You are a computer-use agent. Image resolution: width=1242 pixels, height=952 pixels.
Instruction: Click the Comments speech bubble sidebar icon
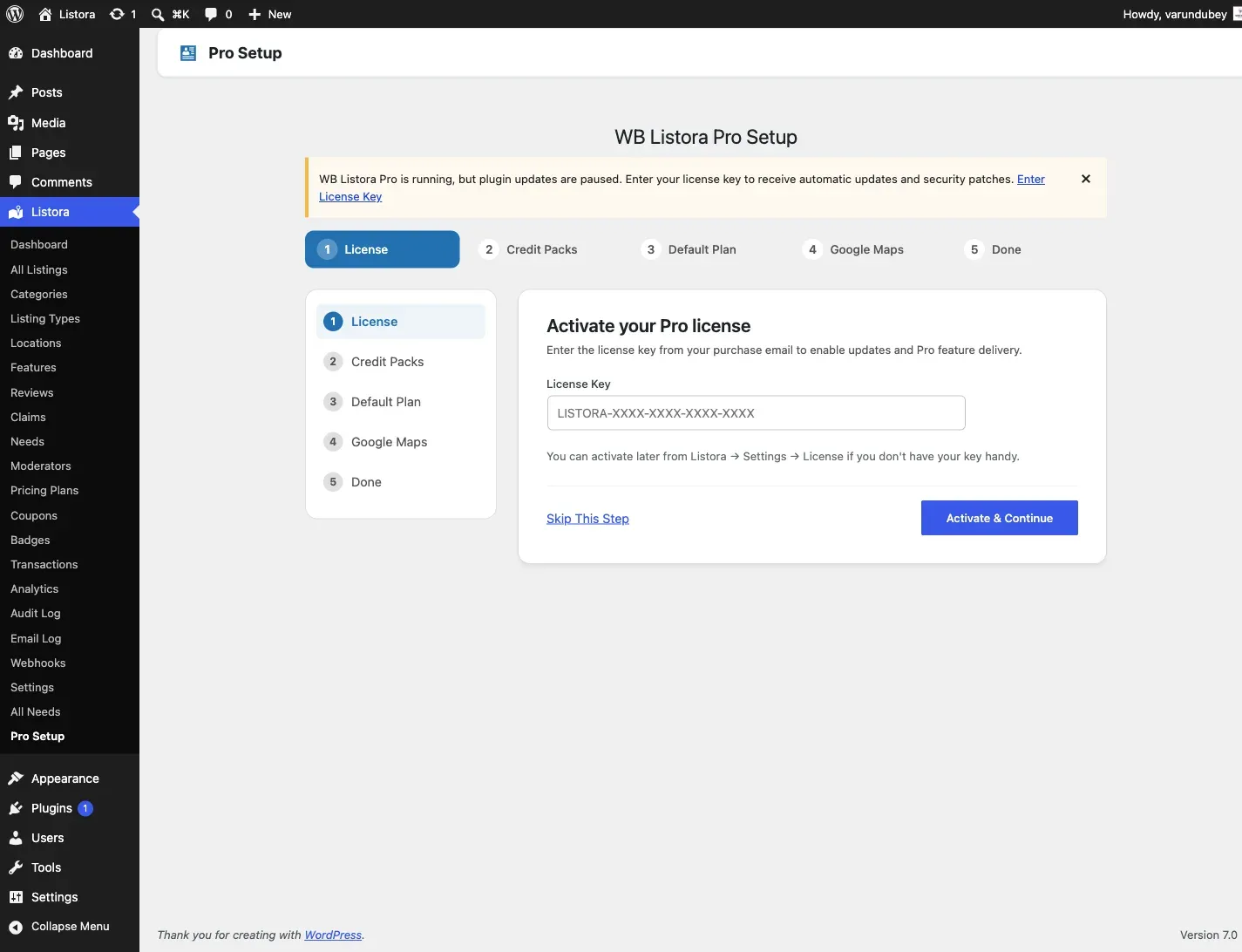pos(16,182)
